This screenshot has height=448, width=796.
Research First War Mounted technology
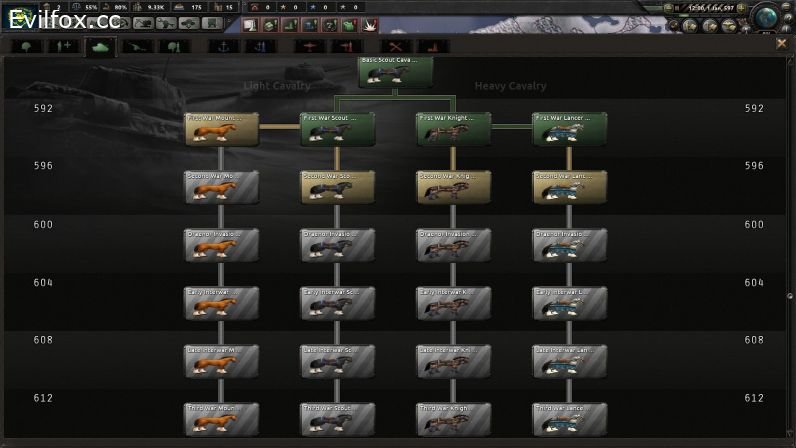click(x=221, y=129)
